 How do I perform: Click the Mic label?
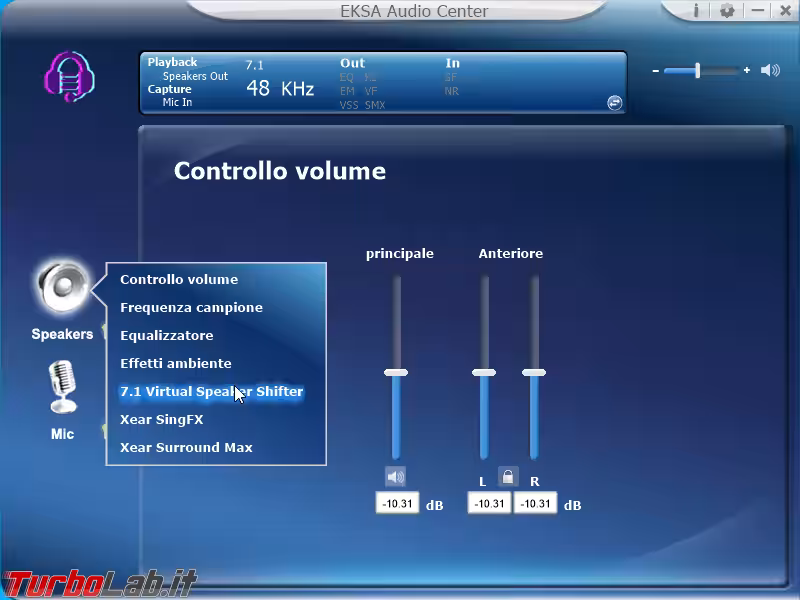click(x=62, y=434)
